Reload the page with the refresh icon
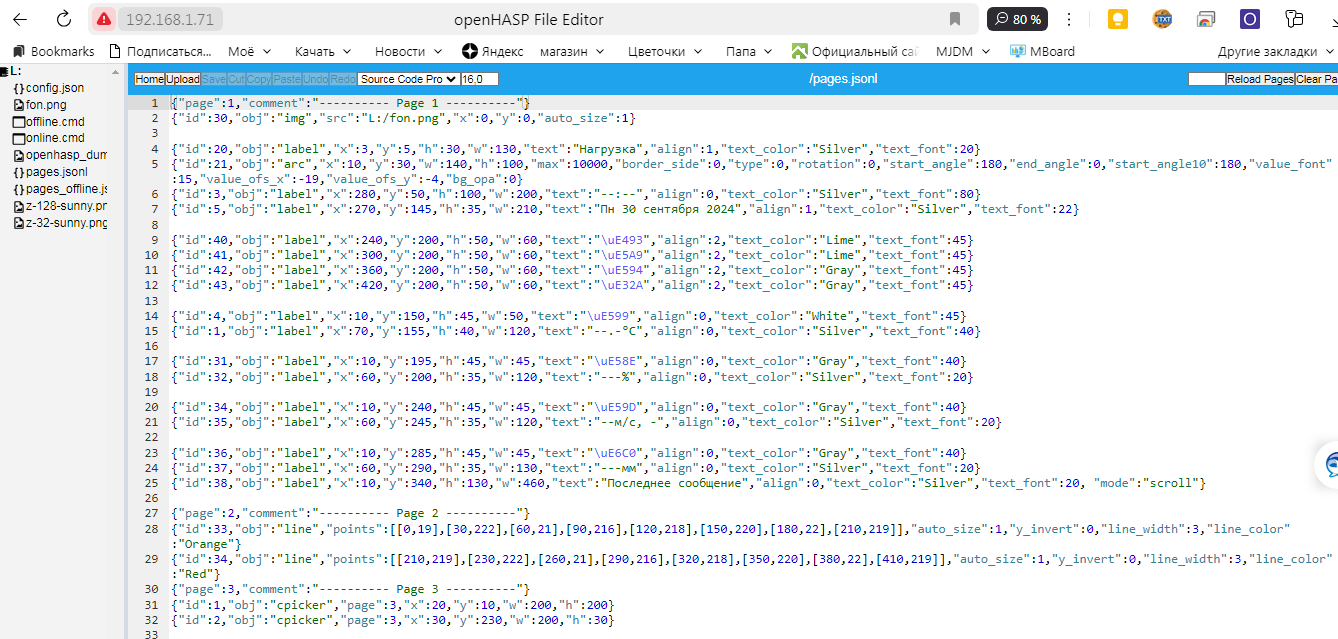 coord(64,19)
